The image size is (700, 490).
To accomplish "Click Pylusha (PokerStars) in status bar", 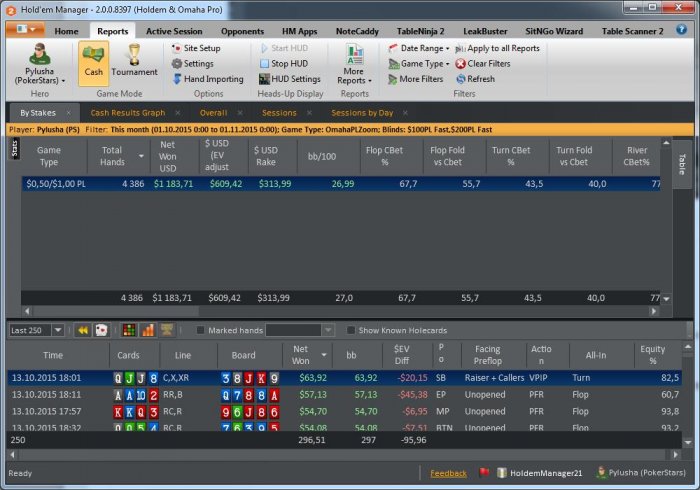I will [x=641, y=473].
